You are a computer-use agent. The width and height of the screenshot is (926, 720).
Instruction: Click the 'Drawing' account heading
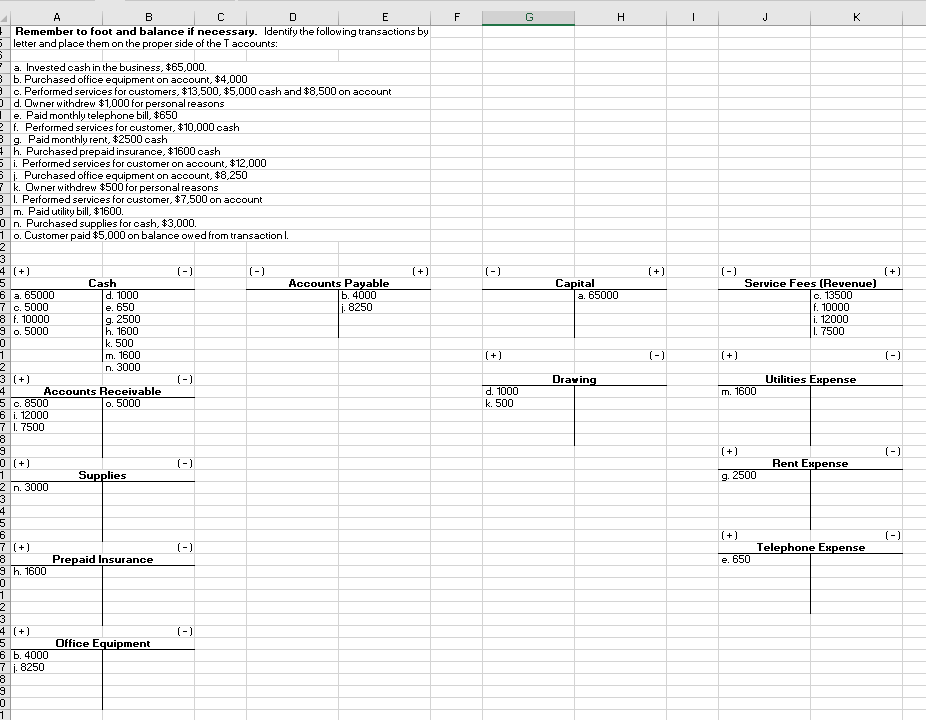[x=574, y=379]
